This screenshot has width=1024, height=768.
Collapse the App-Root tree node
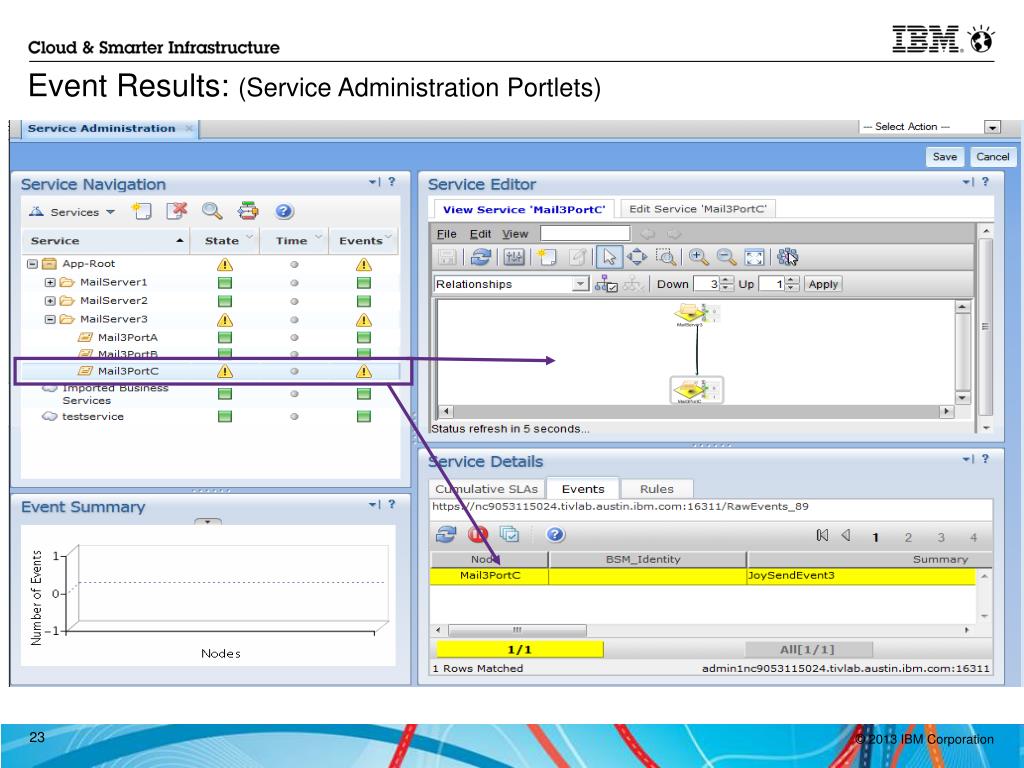(31, 264)
